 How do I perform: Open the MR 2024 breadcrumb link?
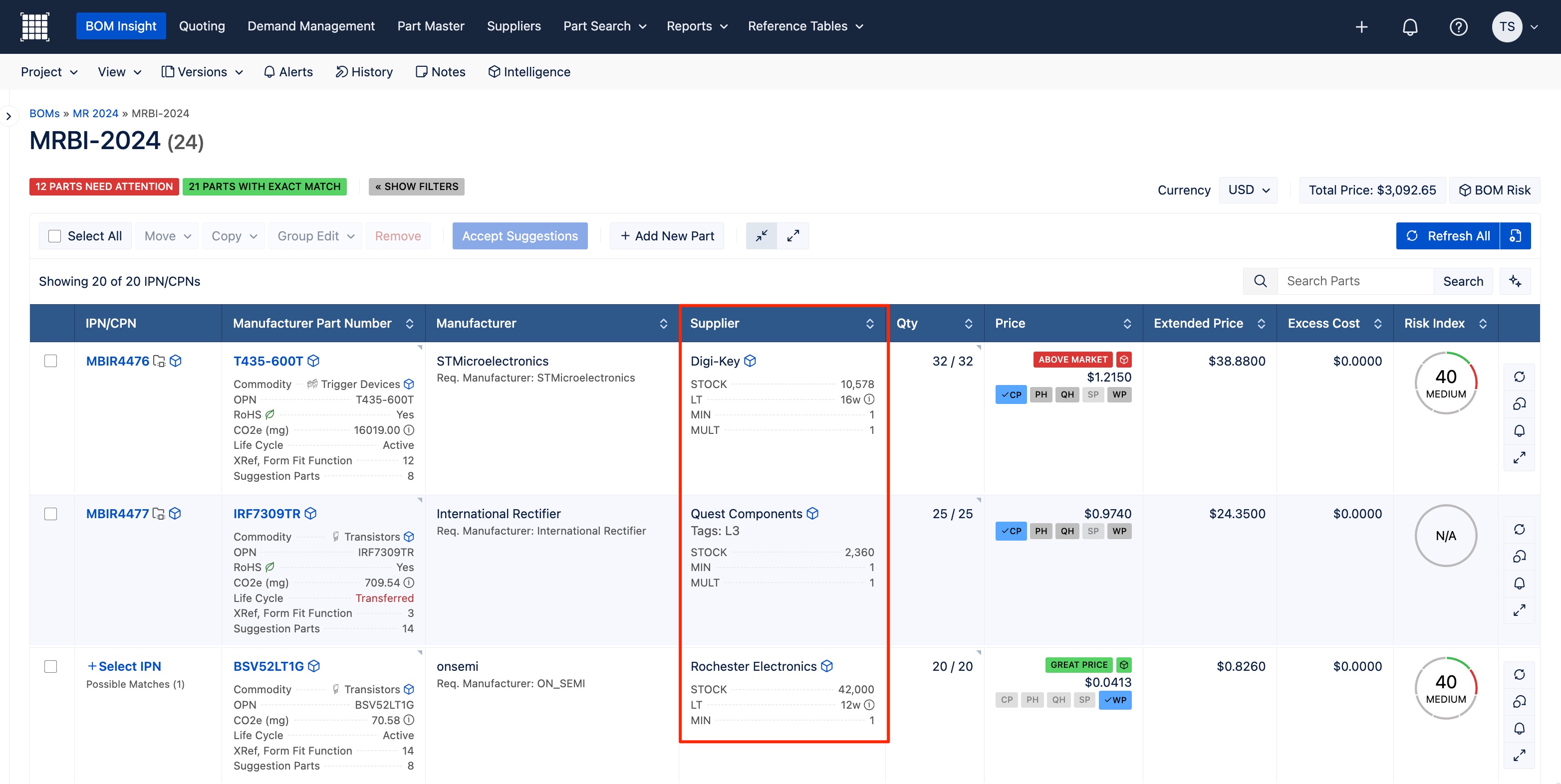pos(95,114)
